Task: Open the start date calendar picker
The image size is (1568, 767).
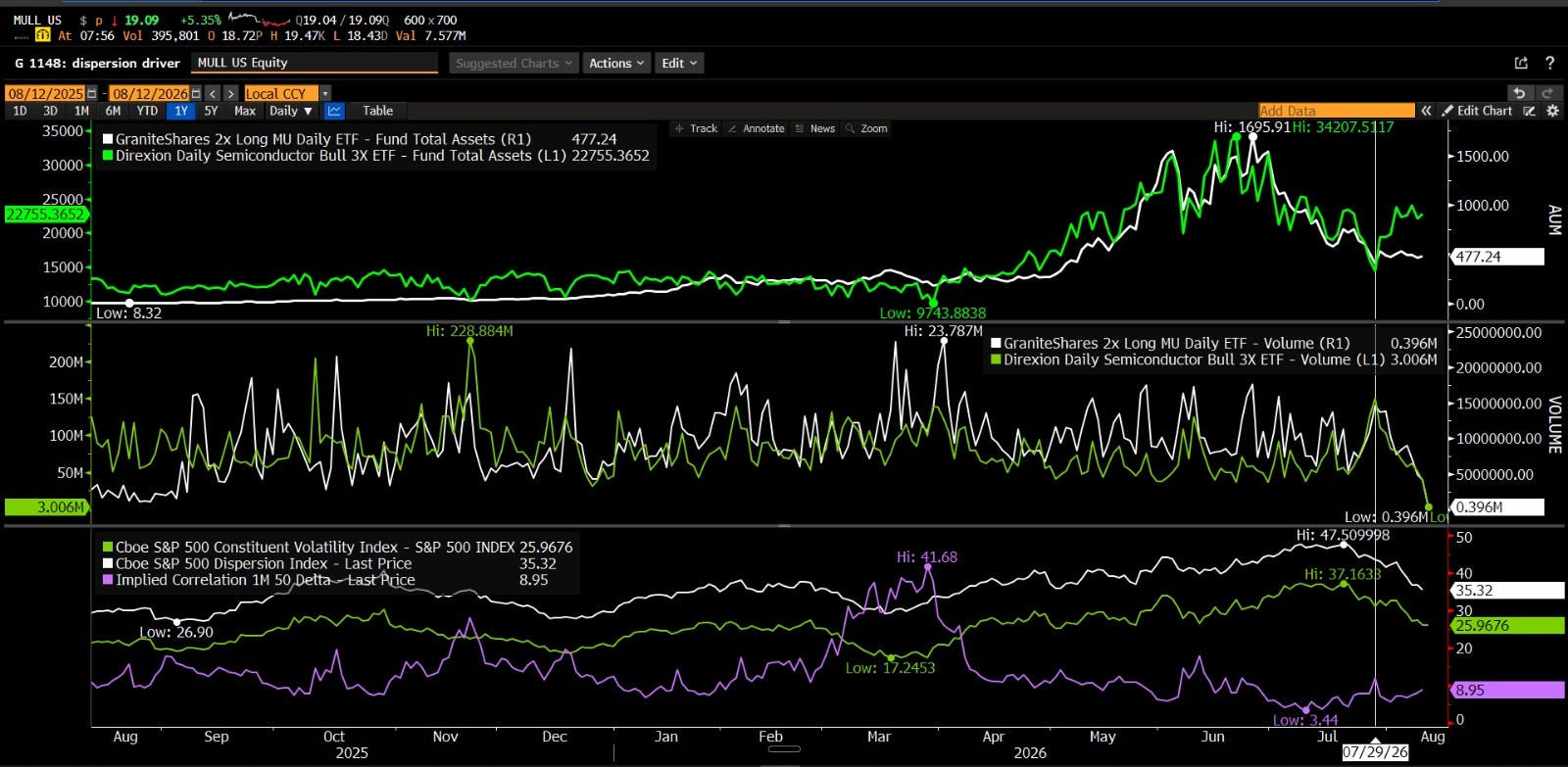Action: [x=92, y=93]
